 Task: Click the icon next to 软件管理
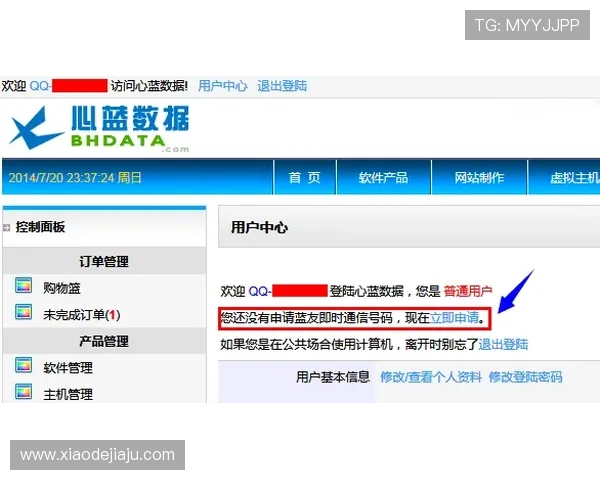(x=23, y=365)
